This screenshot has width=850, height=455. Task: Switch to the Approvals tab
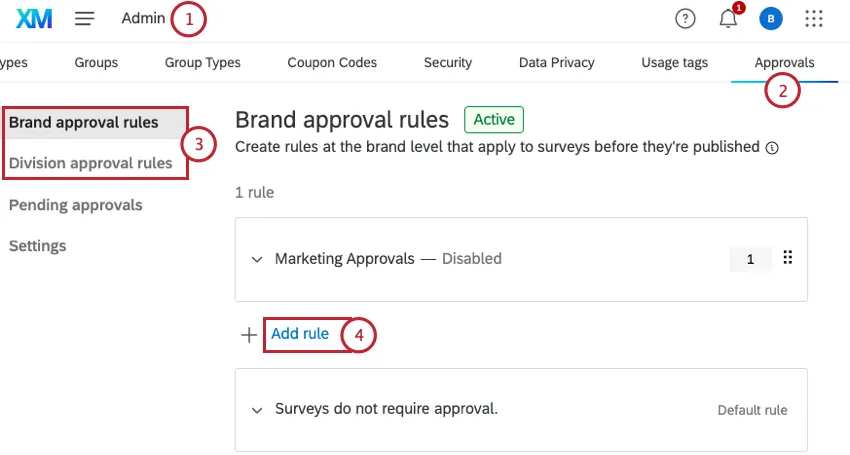tap(784, 62)
